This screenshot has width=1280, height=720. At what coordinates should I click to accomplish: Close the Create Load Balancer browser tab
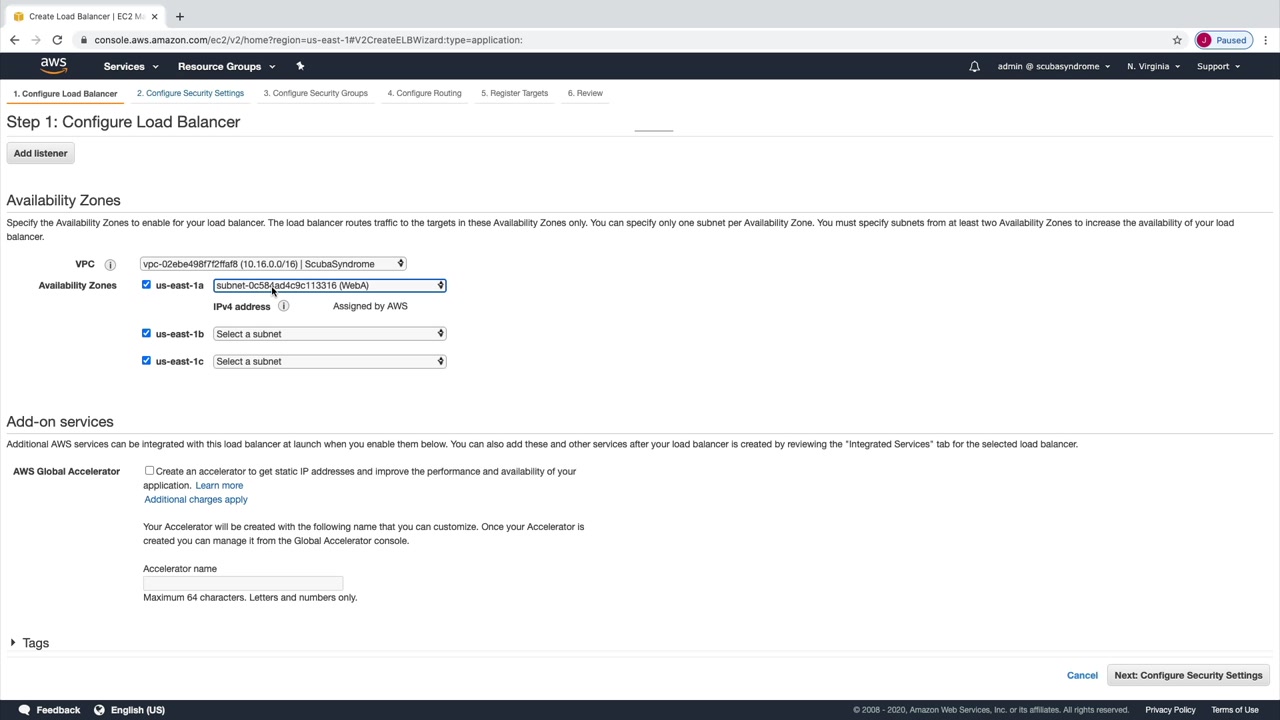(x=154, y=16)
